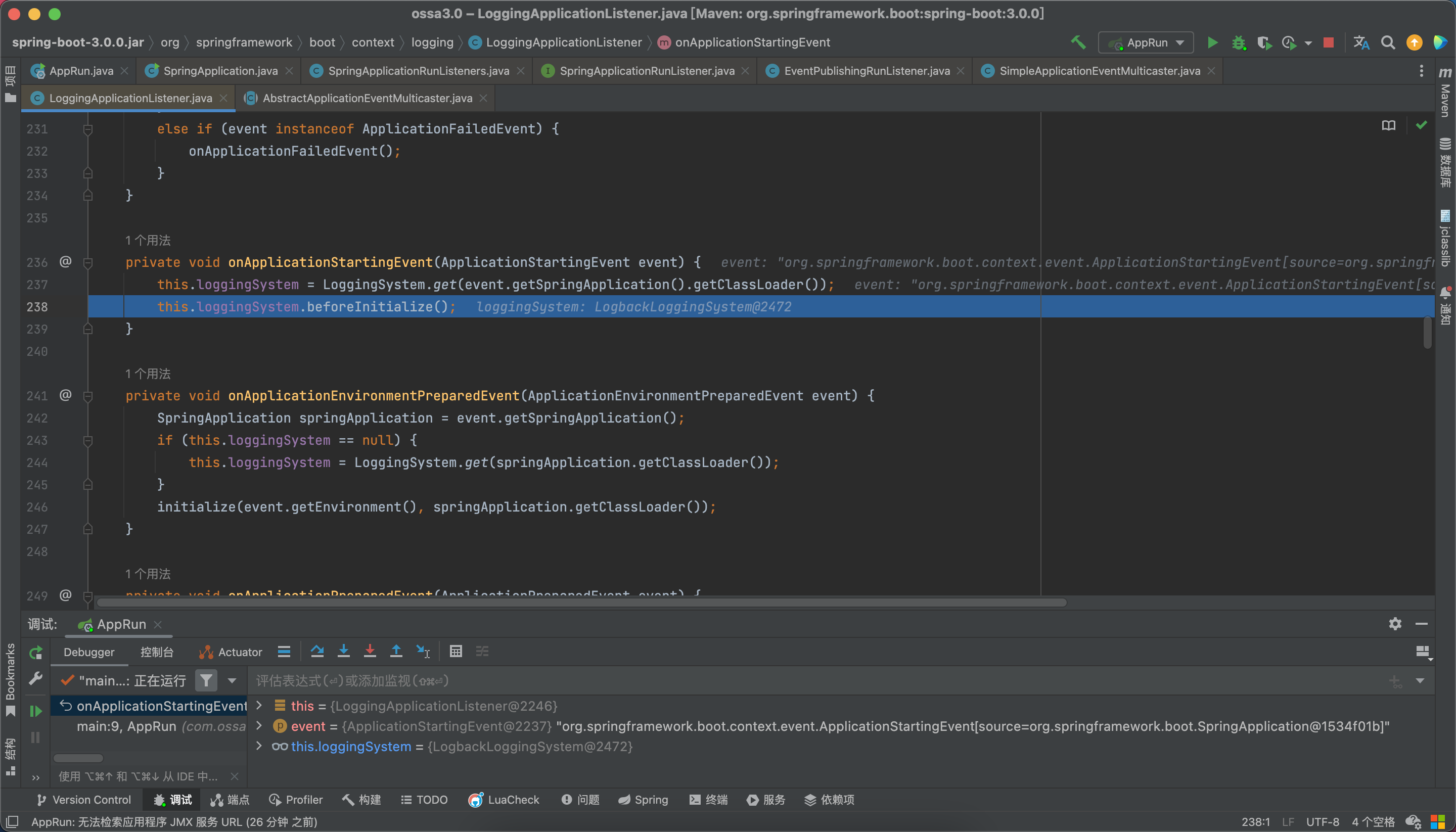The height and width of the screenshot is (832, 1456).
Task: Click the green Run button
Action: (x=1212, y=43)
